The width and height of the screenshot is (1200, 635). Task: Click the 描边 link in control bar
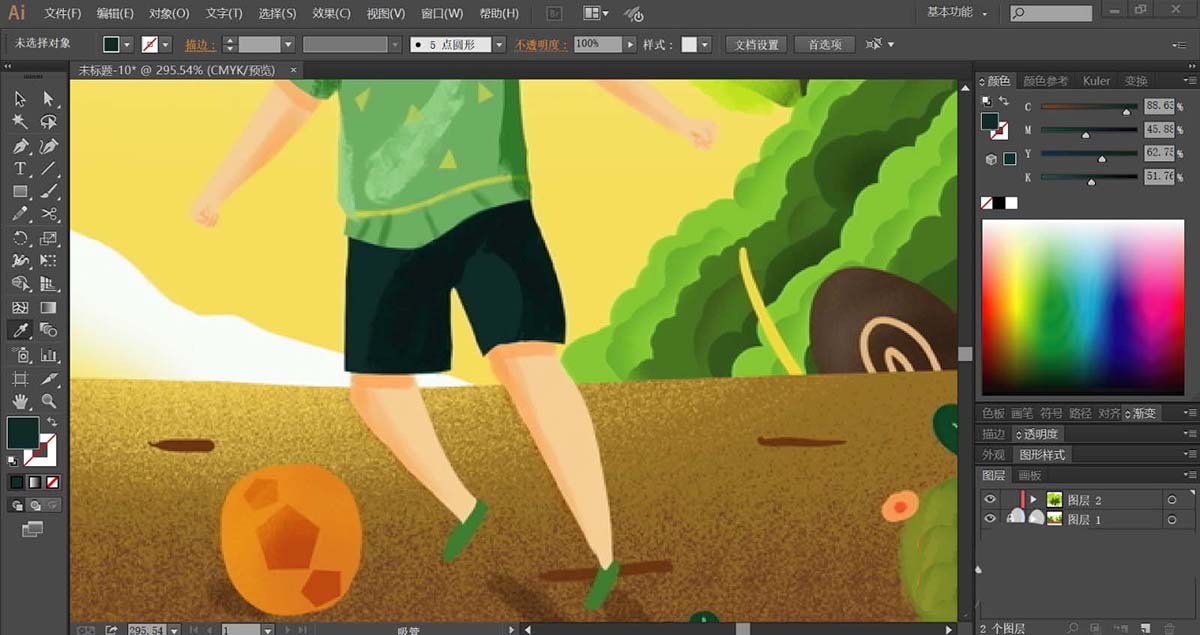pyautogui.click(x=199, y=45)
